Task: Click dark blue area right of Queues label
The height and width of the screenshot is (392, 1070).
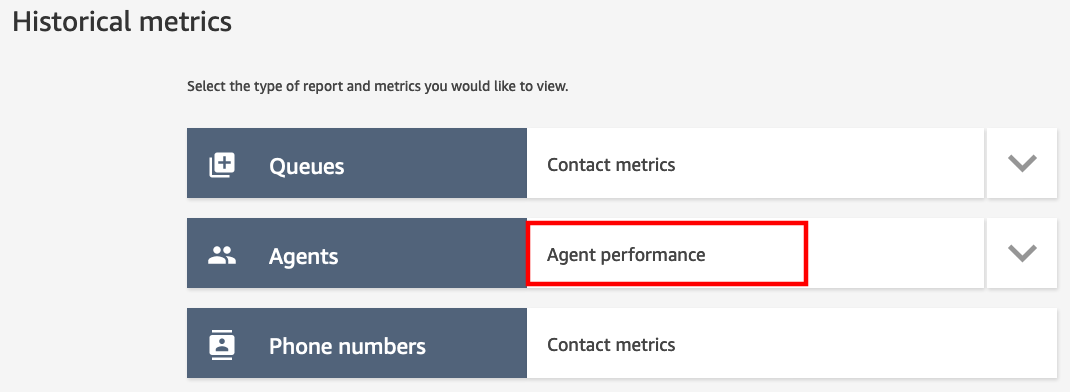Action: coord(437,163)
